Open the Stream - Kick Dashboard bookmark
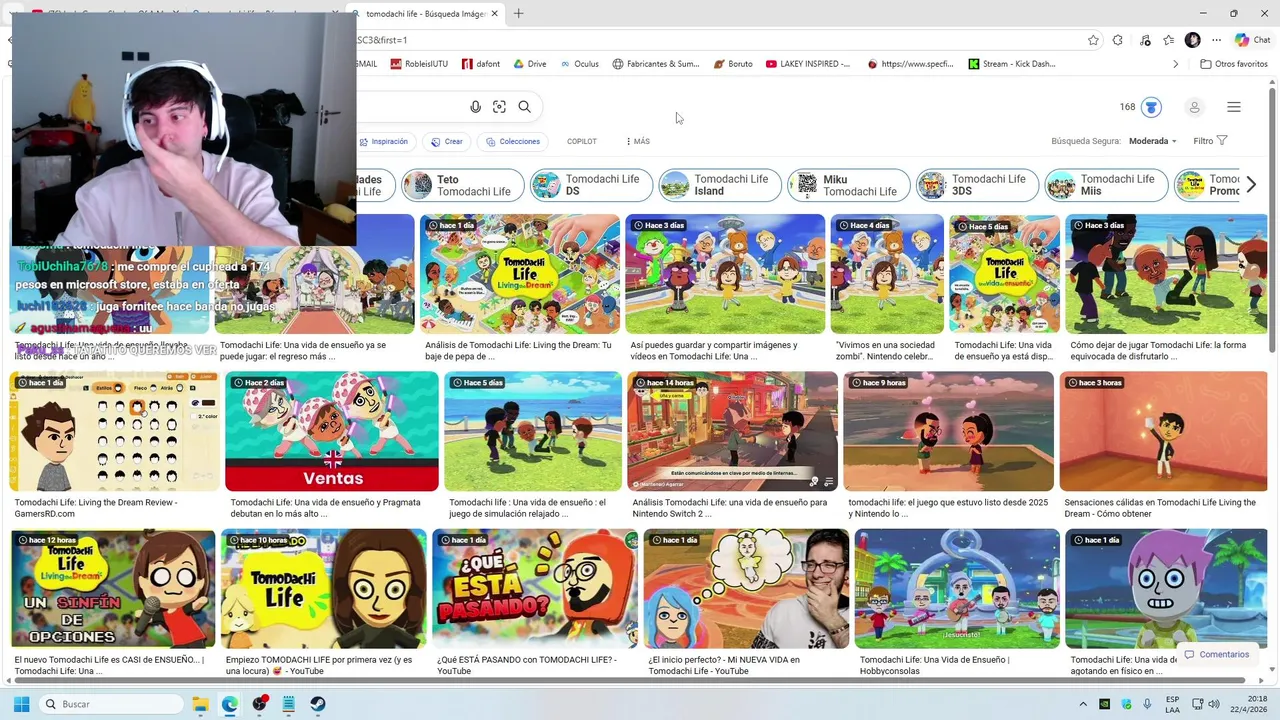 click(1012, 64)
